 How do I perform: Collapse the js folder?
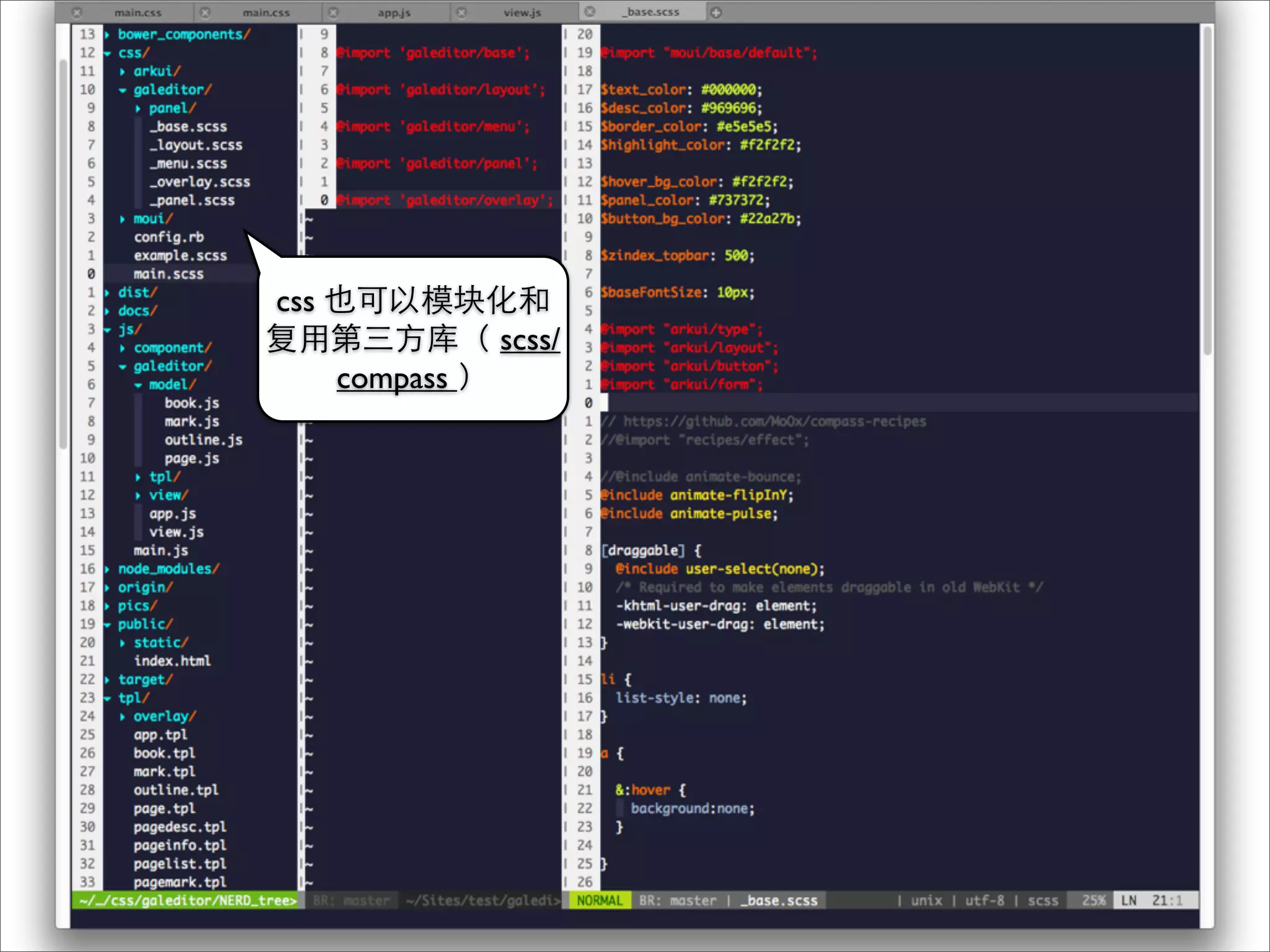107,330
